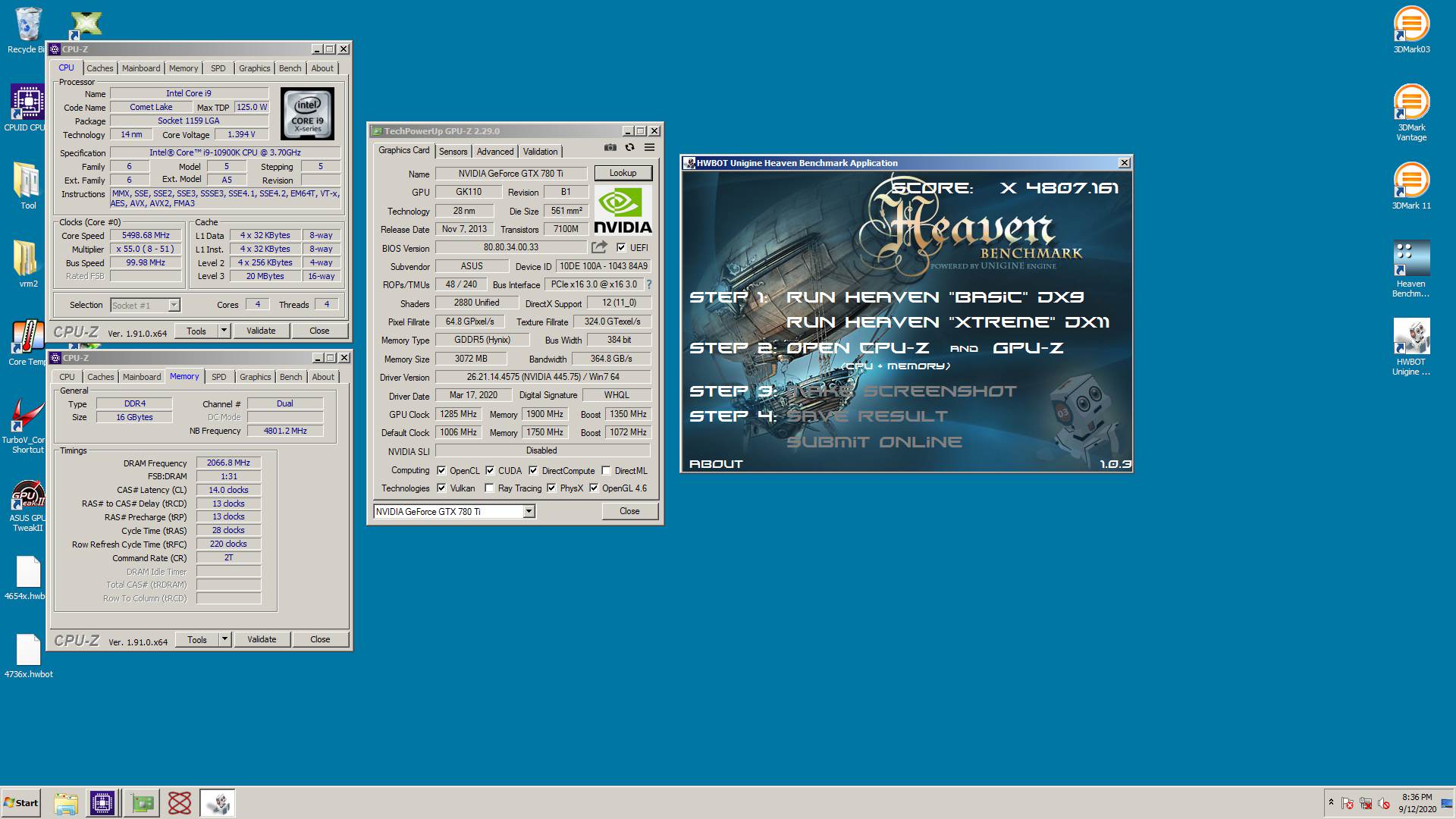Open SPD tab in bottom CPU-Z window
Viewport: 1456px width, 819px height.
pos(219,377)
